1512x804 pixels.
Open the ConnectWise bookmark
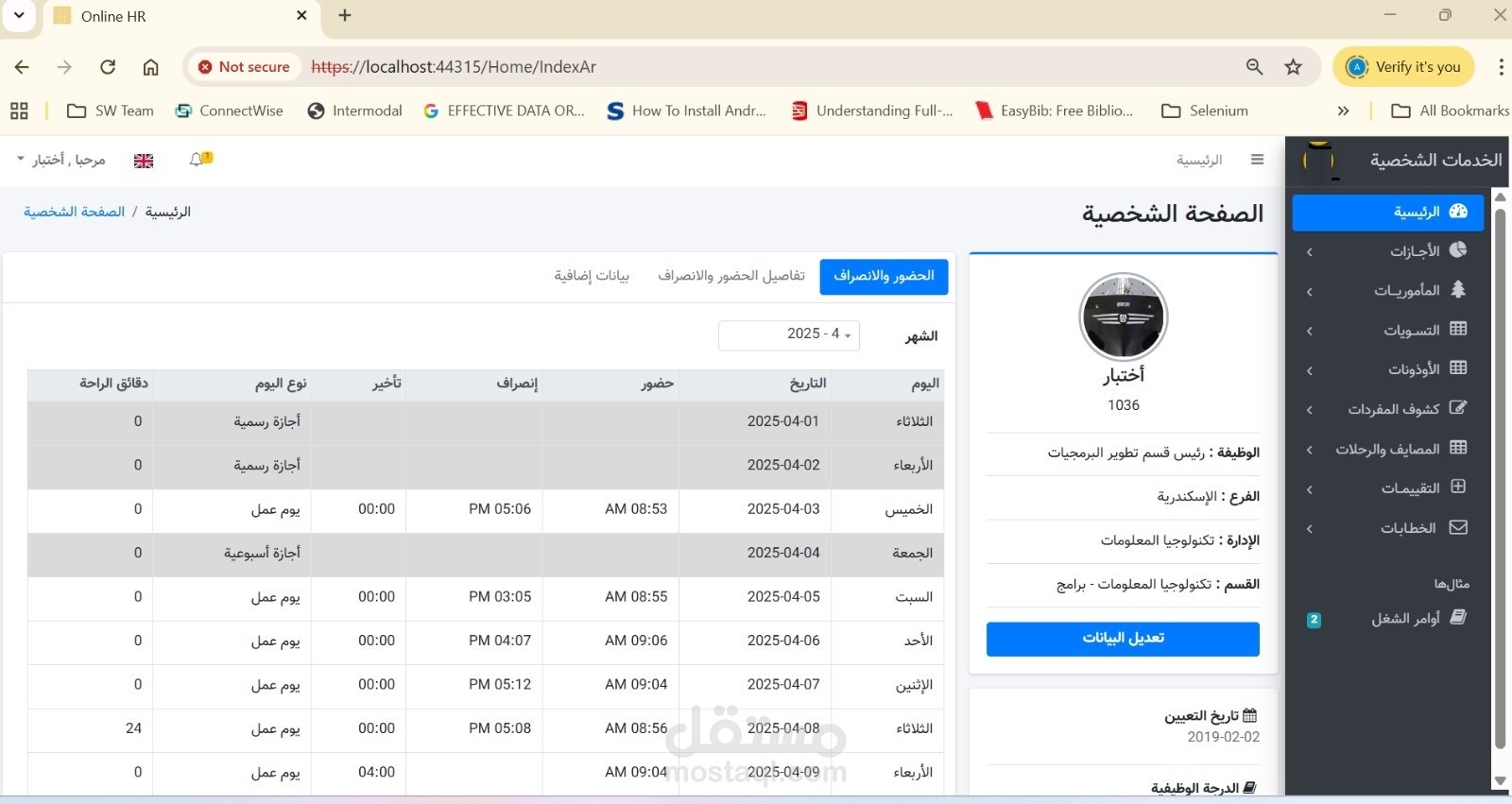pyautogui.click(x=230, y=111)
